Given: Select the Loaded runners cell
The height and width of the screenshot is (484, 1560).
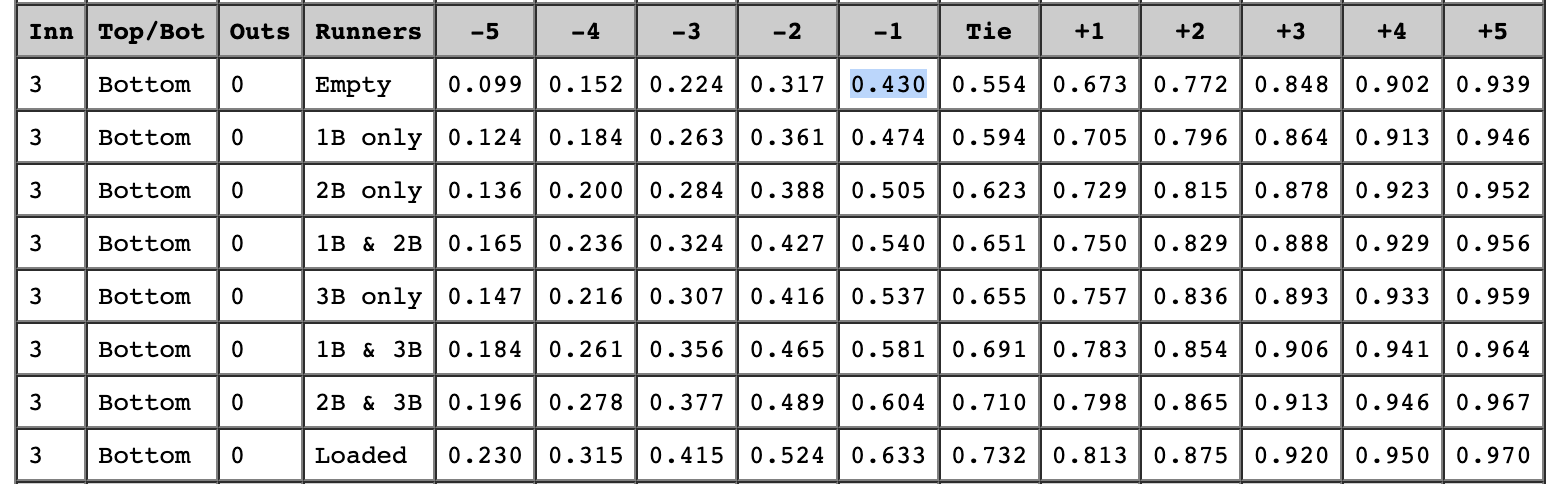Looking at the screenshot, I should [361, 456].
